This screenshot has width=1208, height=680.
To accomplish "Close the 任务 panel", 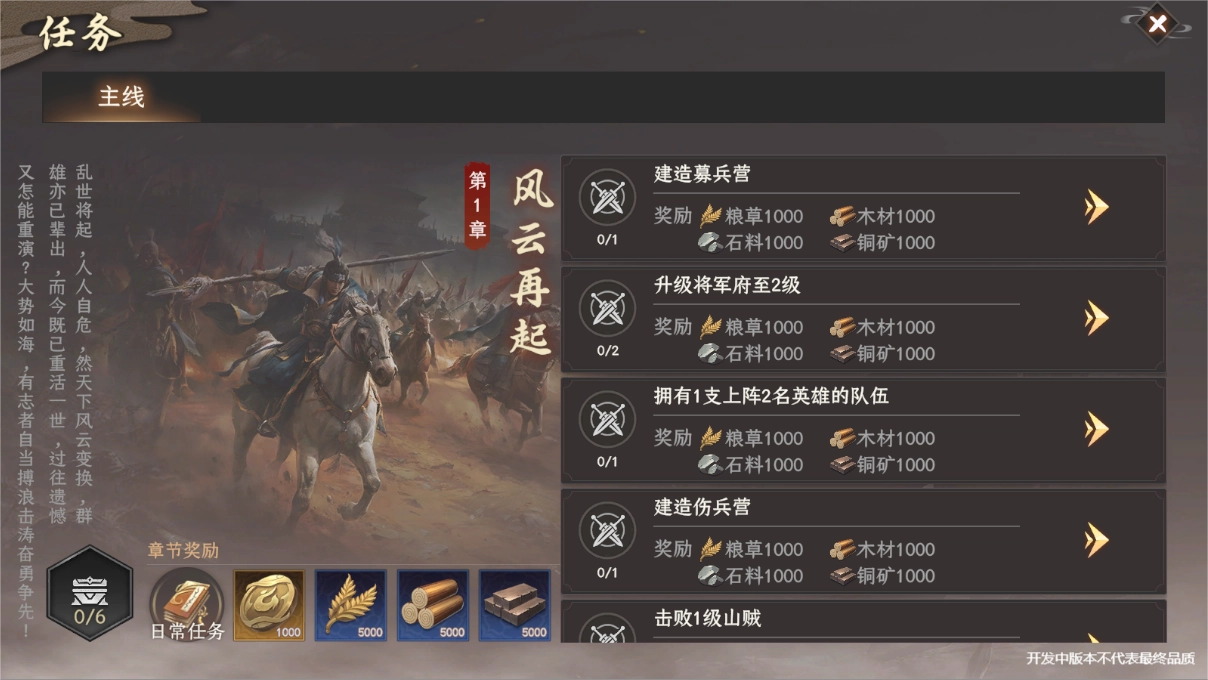I will pyautogui.click(x=1157, y=24).
